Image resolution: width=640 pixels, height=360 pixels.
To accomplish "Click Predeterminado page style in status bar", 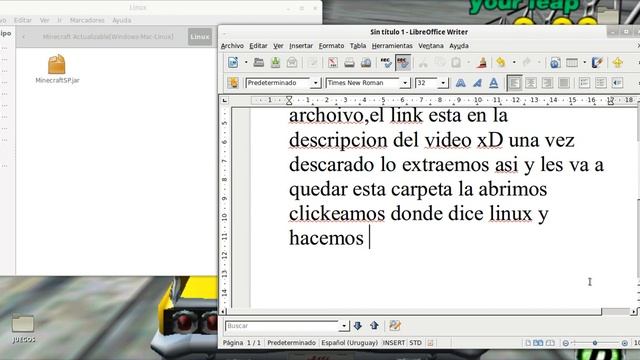I will coord(291,343).
